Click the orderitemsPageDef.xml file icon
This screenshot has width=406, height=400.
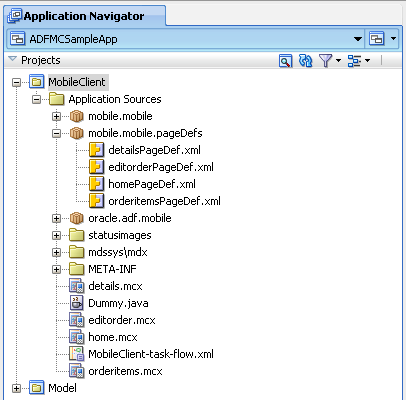pyautogui.click(x=96, y=201)
